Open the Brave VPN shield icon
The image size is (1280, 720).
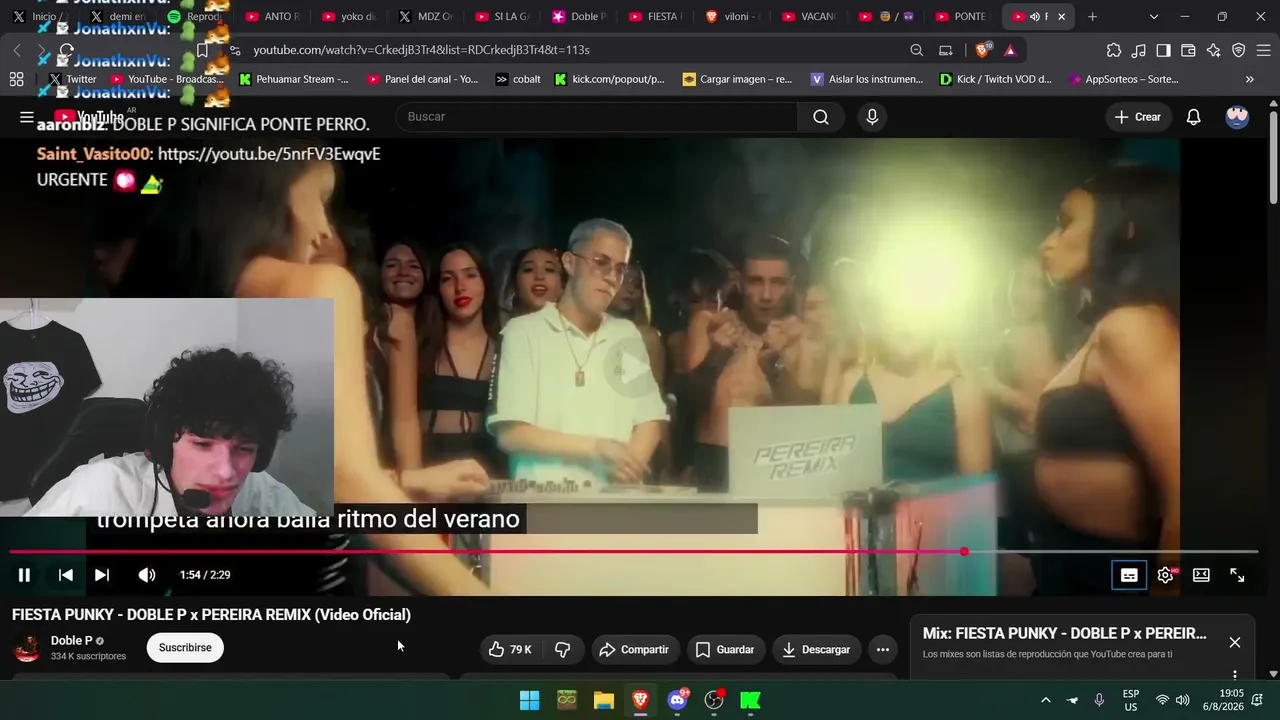click(x=1239, y=50)
